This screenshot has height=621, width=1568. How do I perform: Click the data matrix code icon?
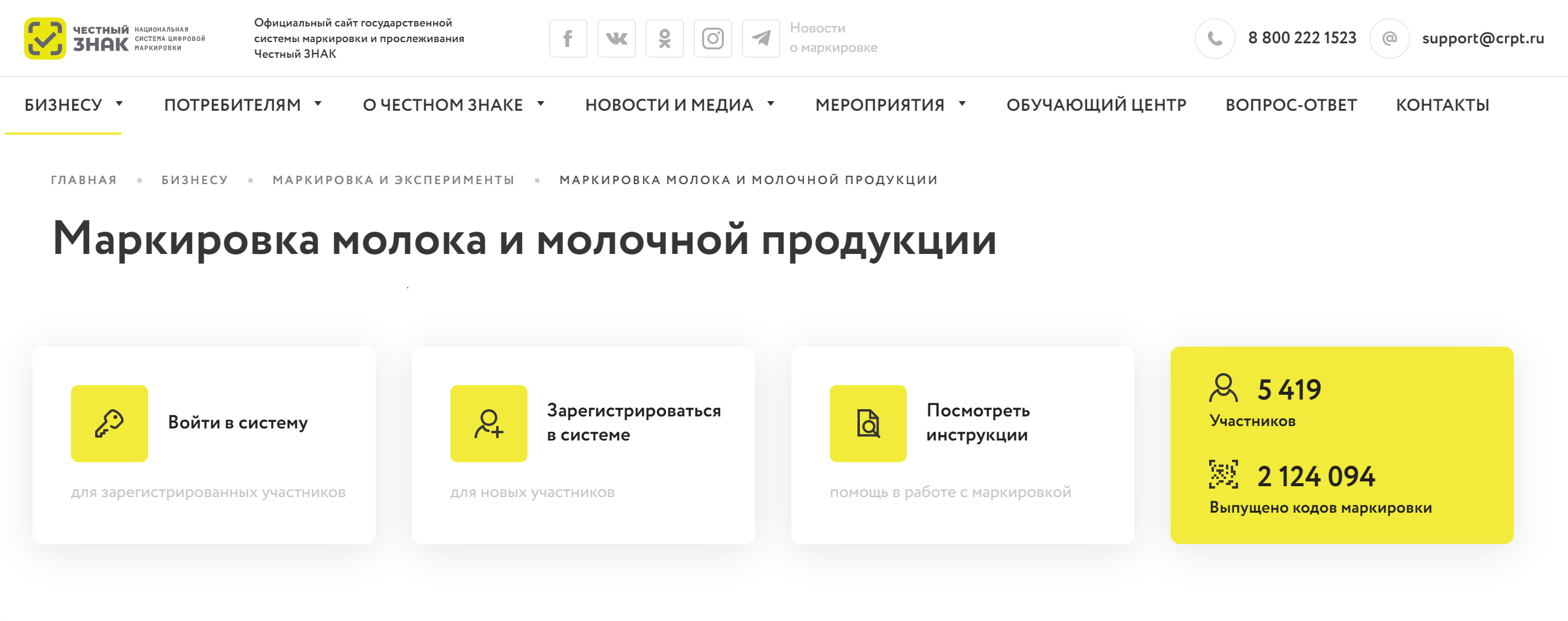(x=1223, y=474)
